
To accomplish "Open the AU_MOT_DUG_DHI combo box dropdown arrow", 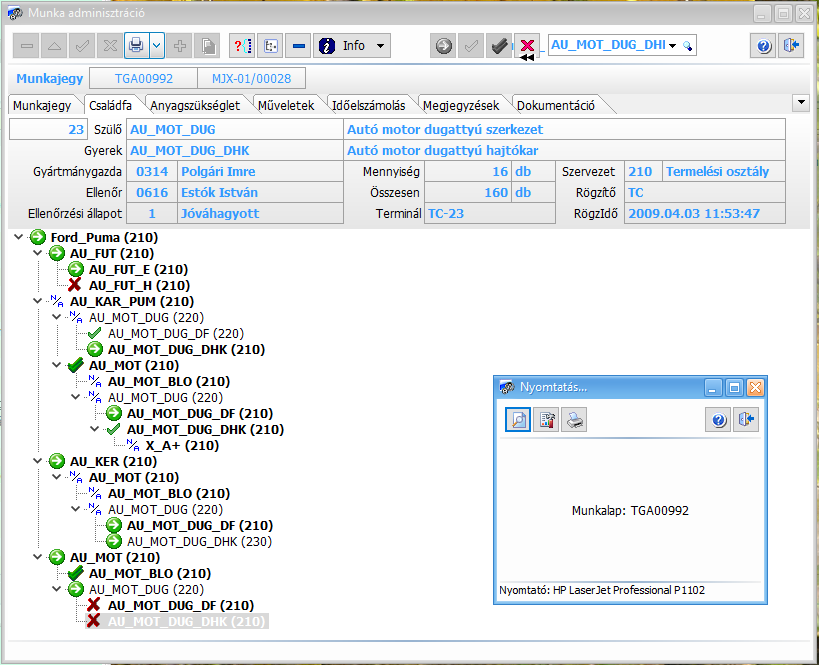I will [672, 45].
